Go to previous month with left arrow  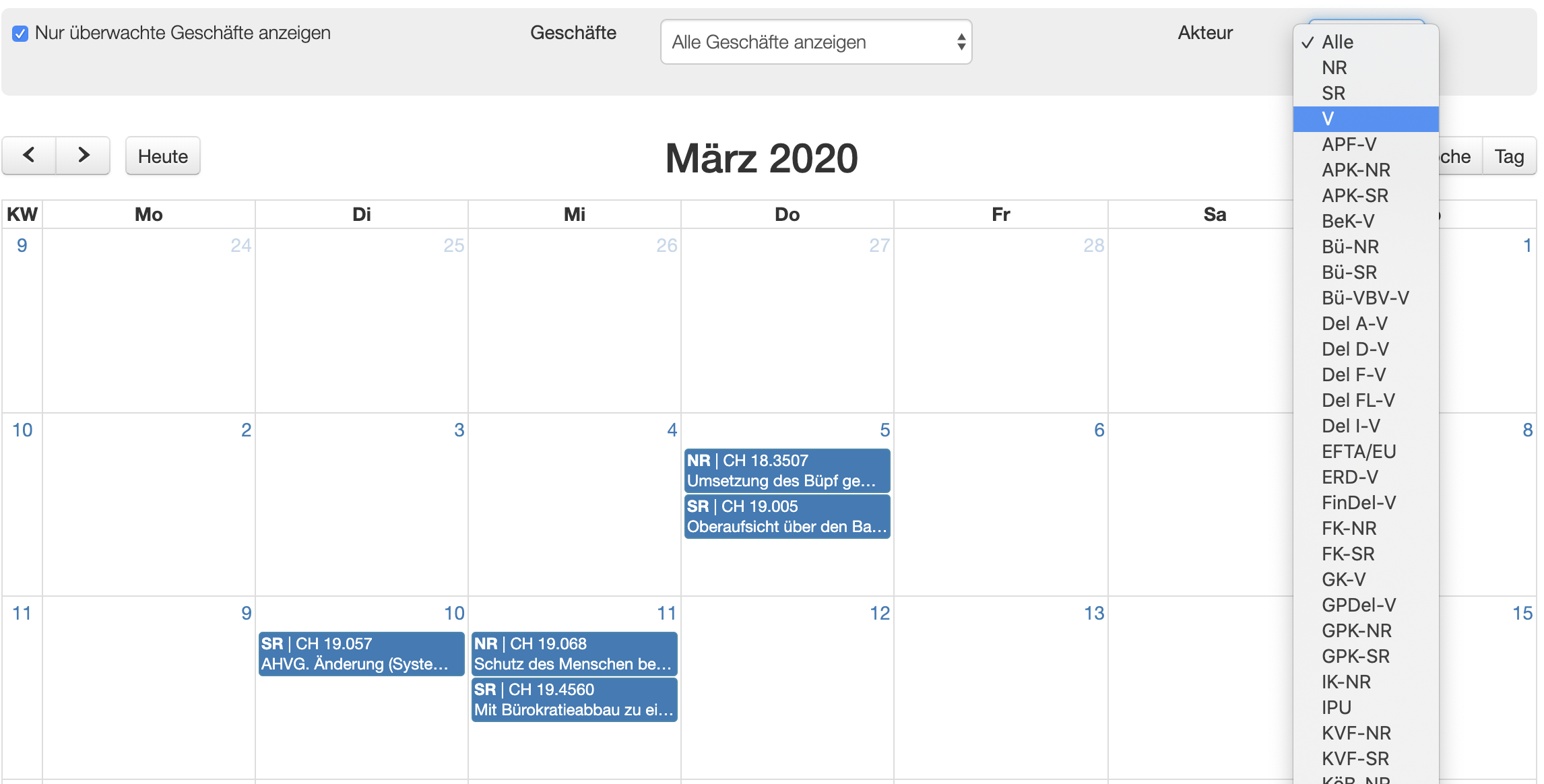click(29, 156)
